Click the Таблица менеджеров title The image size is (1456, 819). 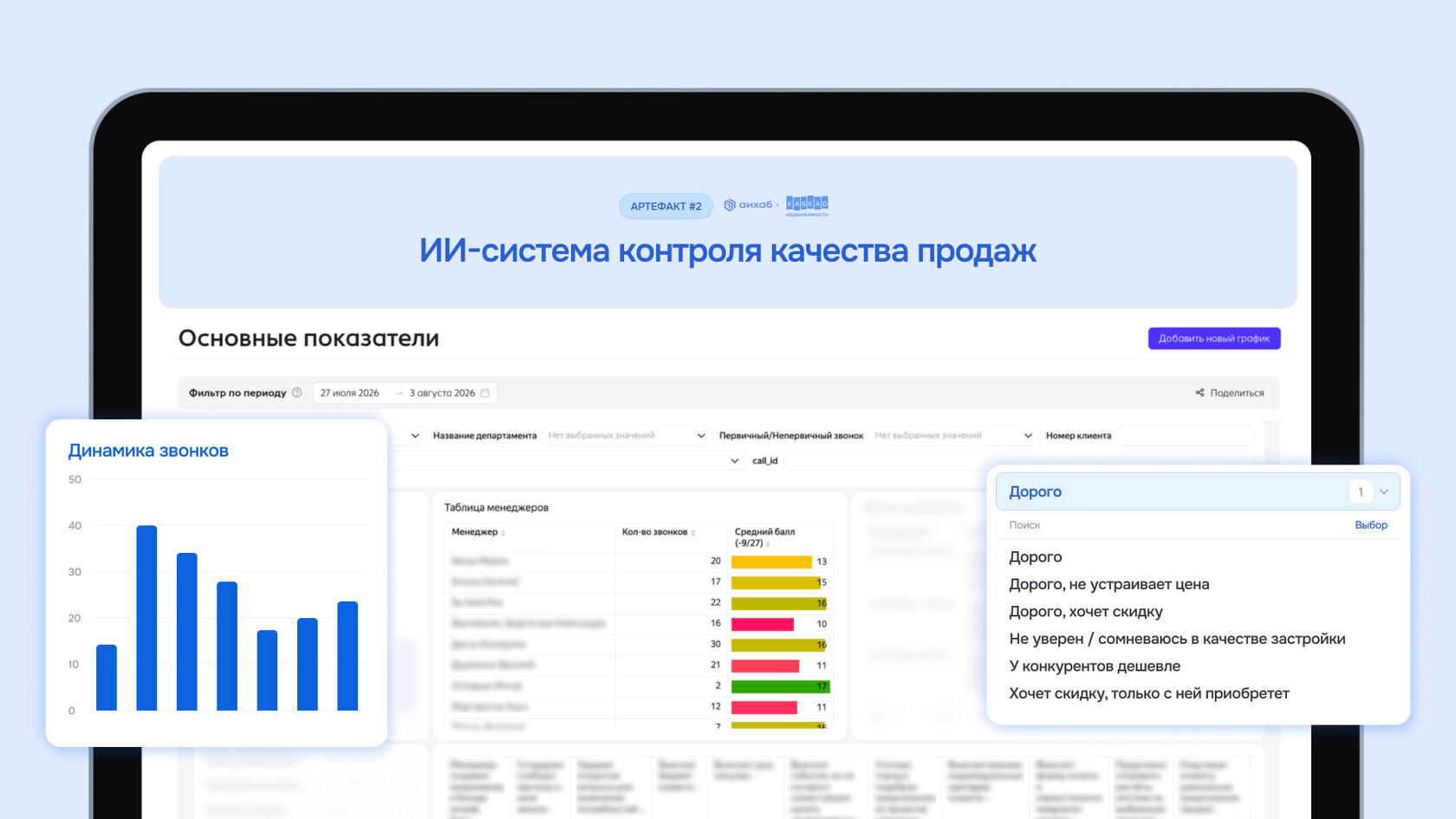[x=497, y=507]
